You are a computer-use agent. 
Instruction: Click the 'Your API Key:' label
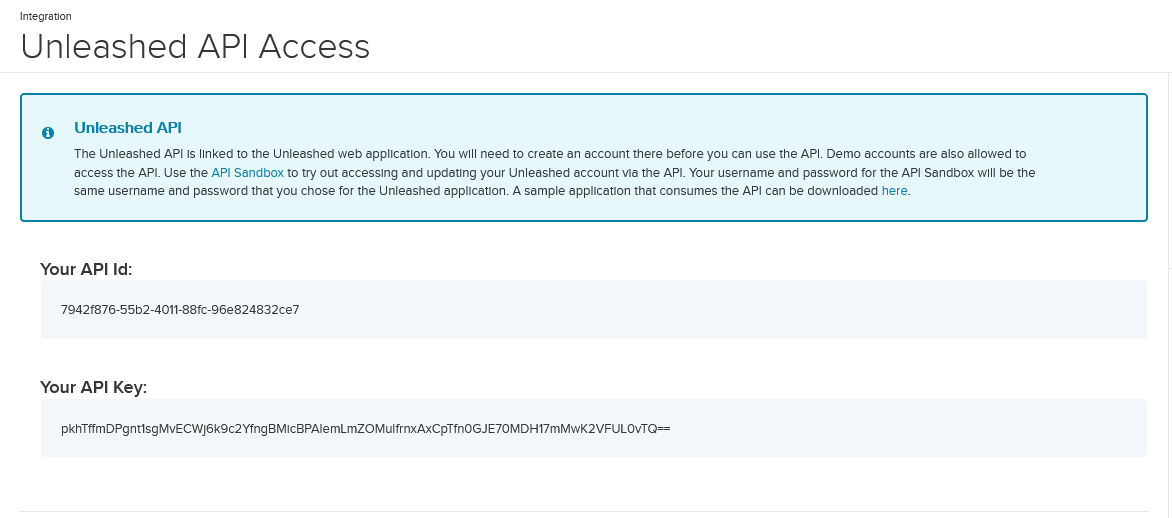click(93, 387)
